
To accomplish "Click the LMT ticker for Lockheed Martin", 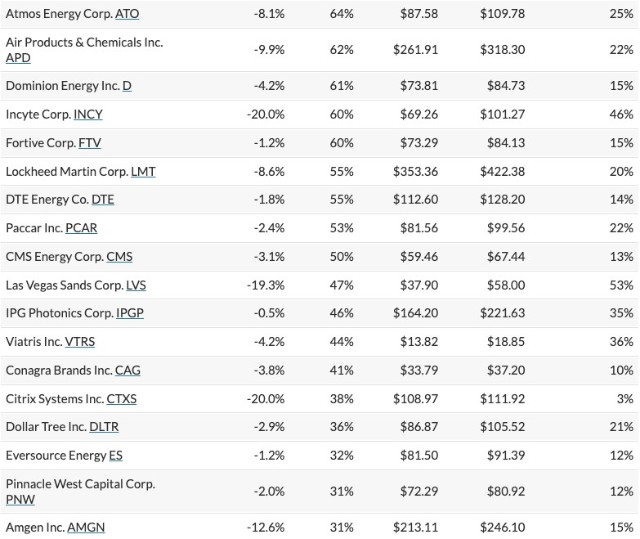I will [143, 172].
